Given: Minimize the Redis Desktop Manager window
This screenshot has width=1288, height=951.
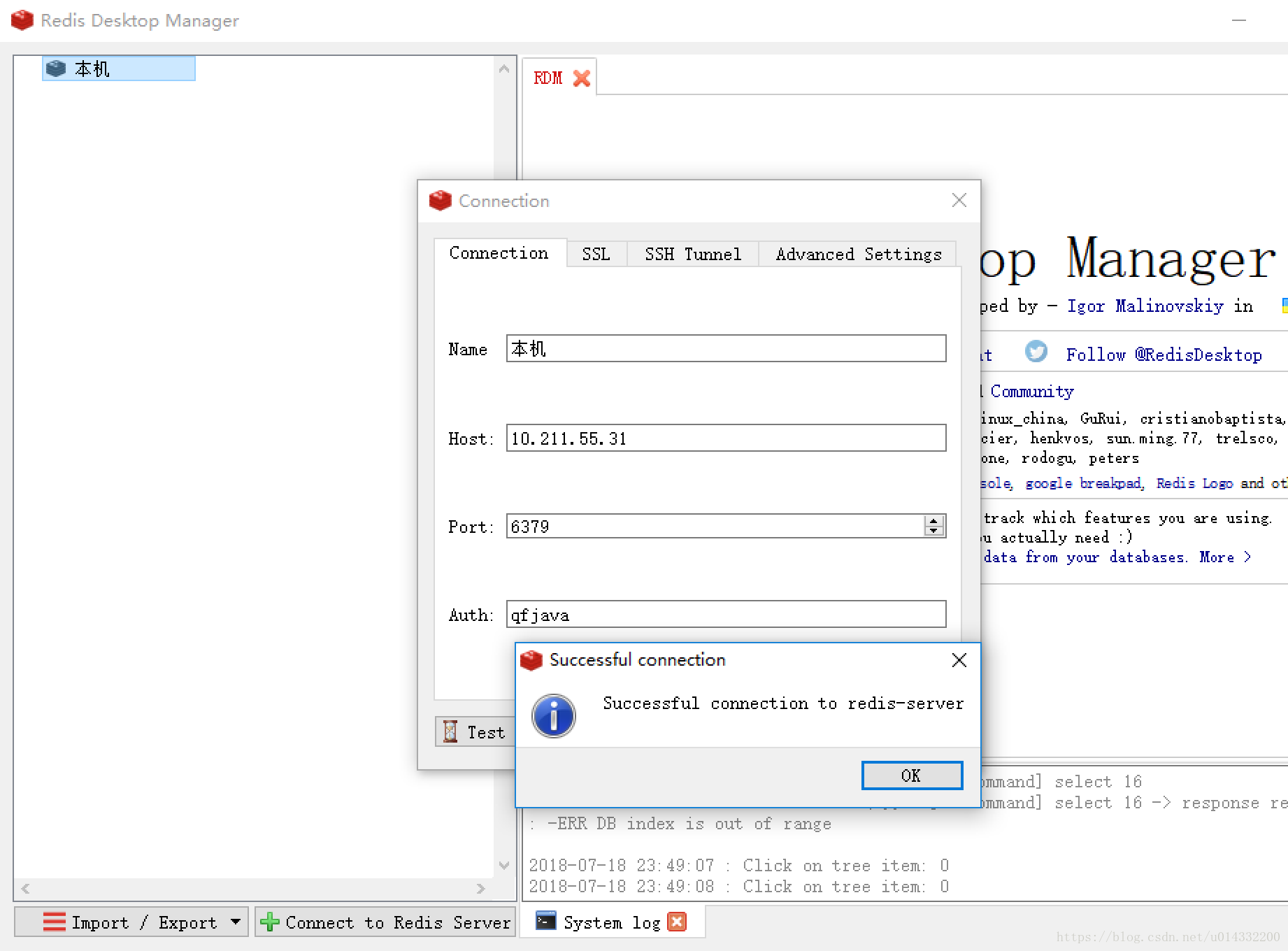Looking at the screenshot, I should 1239,20.
